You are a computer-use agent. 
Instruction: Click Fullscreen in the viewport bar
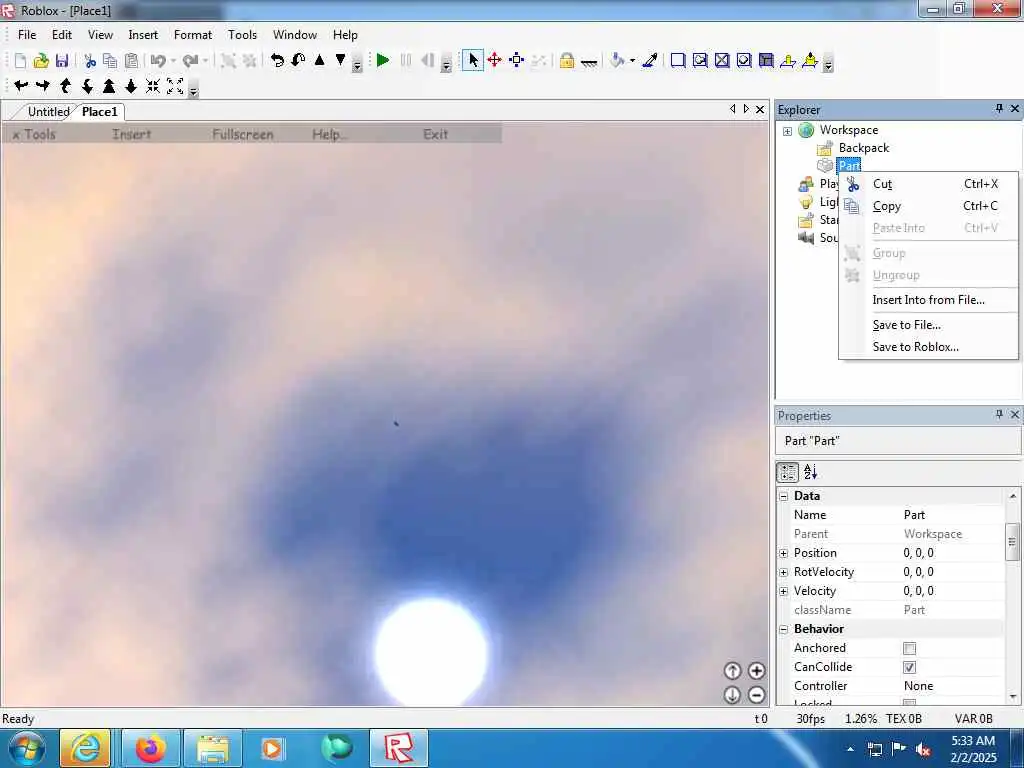coord(242,135)
